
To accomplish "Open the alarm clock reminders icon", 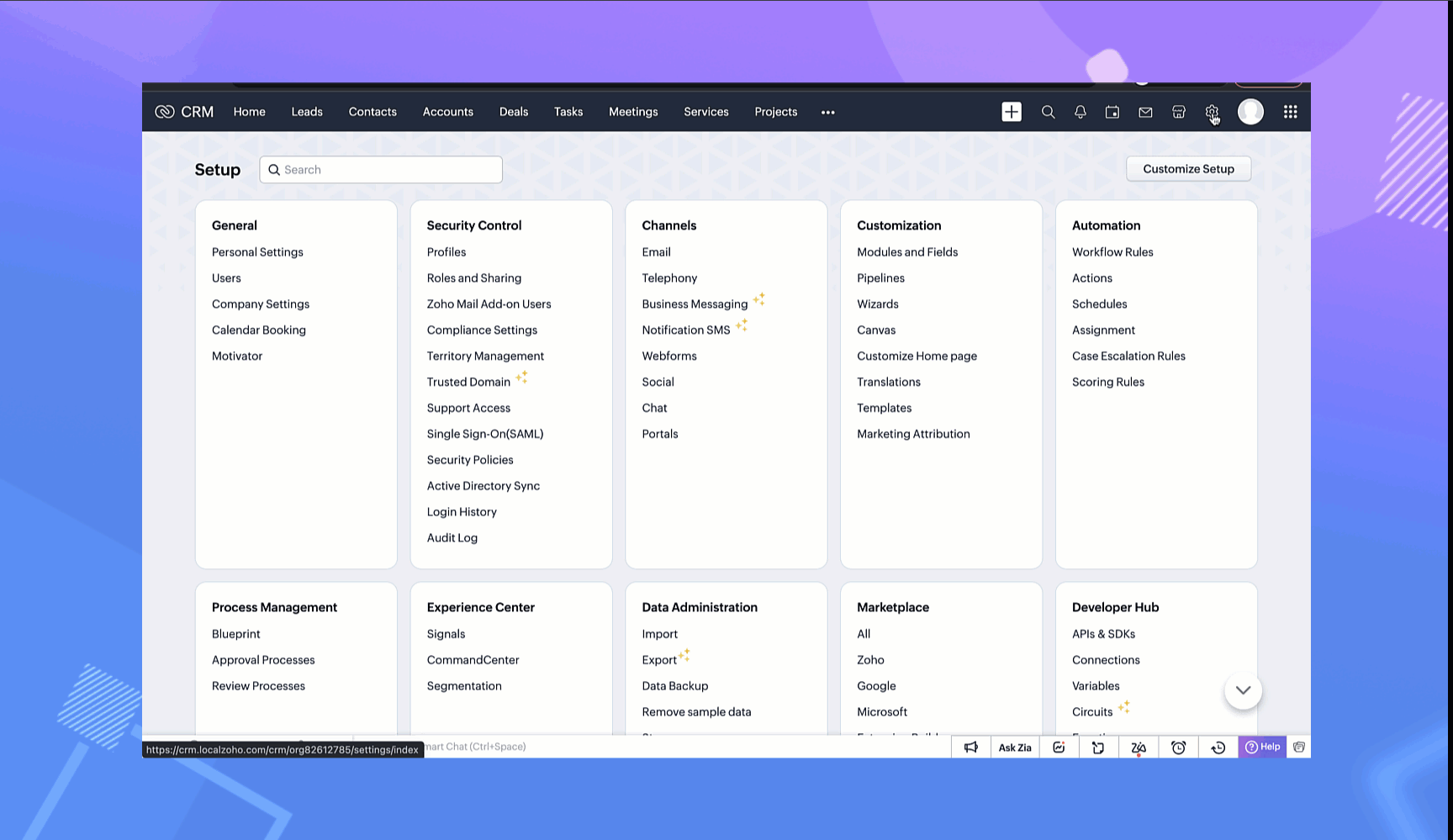I will point(1178,748).
